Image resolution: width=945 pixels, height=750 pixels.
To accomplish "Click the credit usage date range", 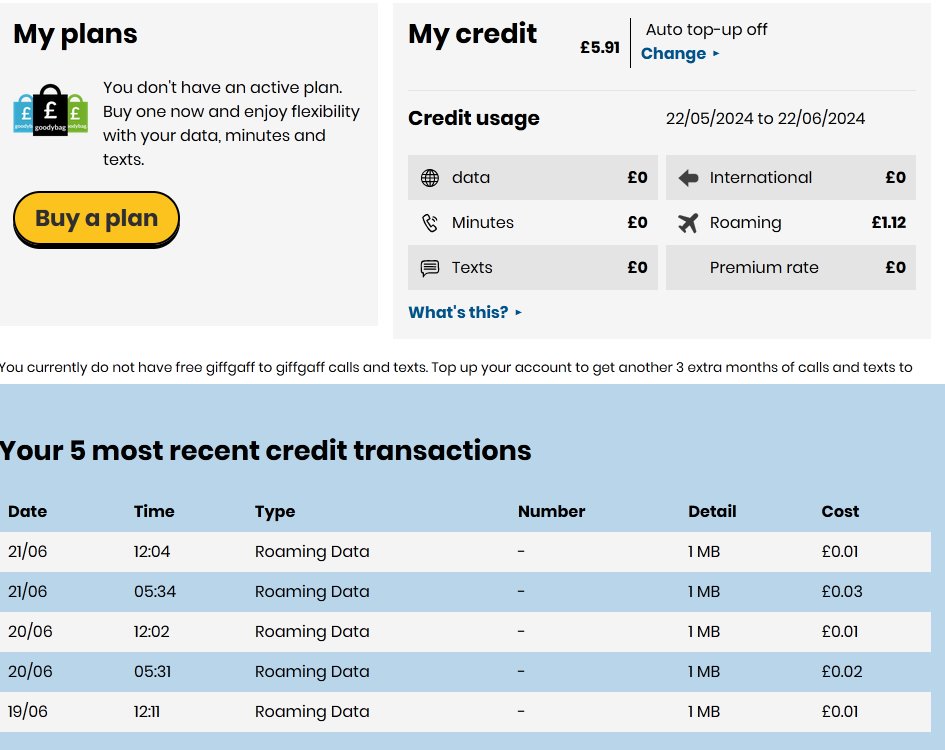I will coord(765,119).
